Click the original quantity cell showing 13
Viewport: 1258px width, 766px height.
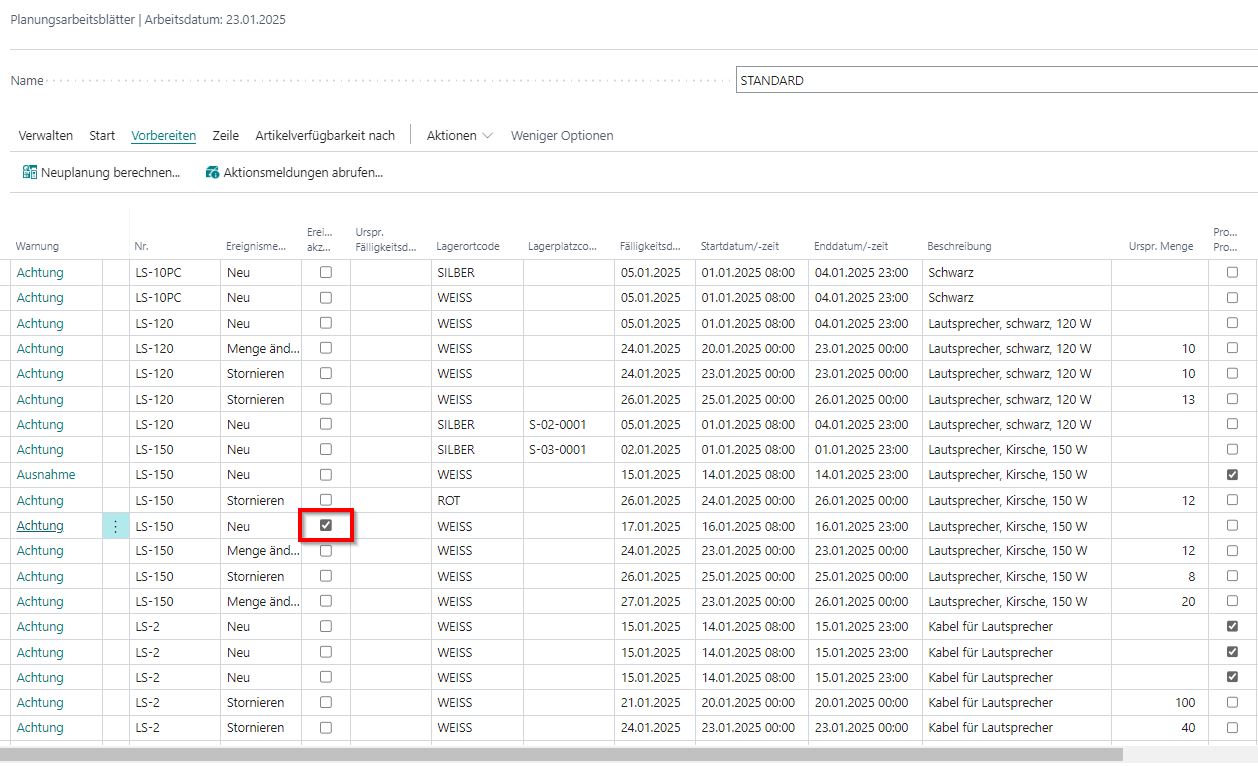(1161, 399)
